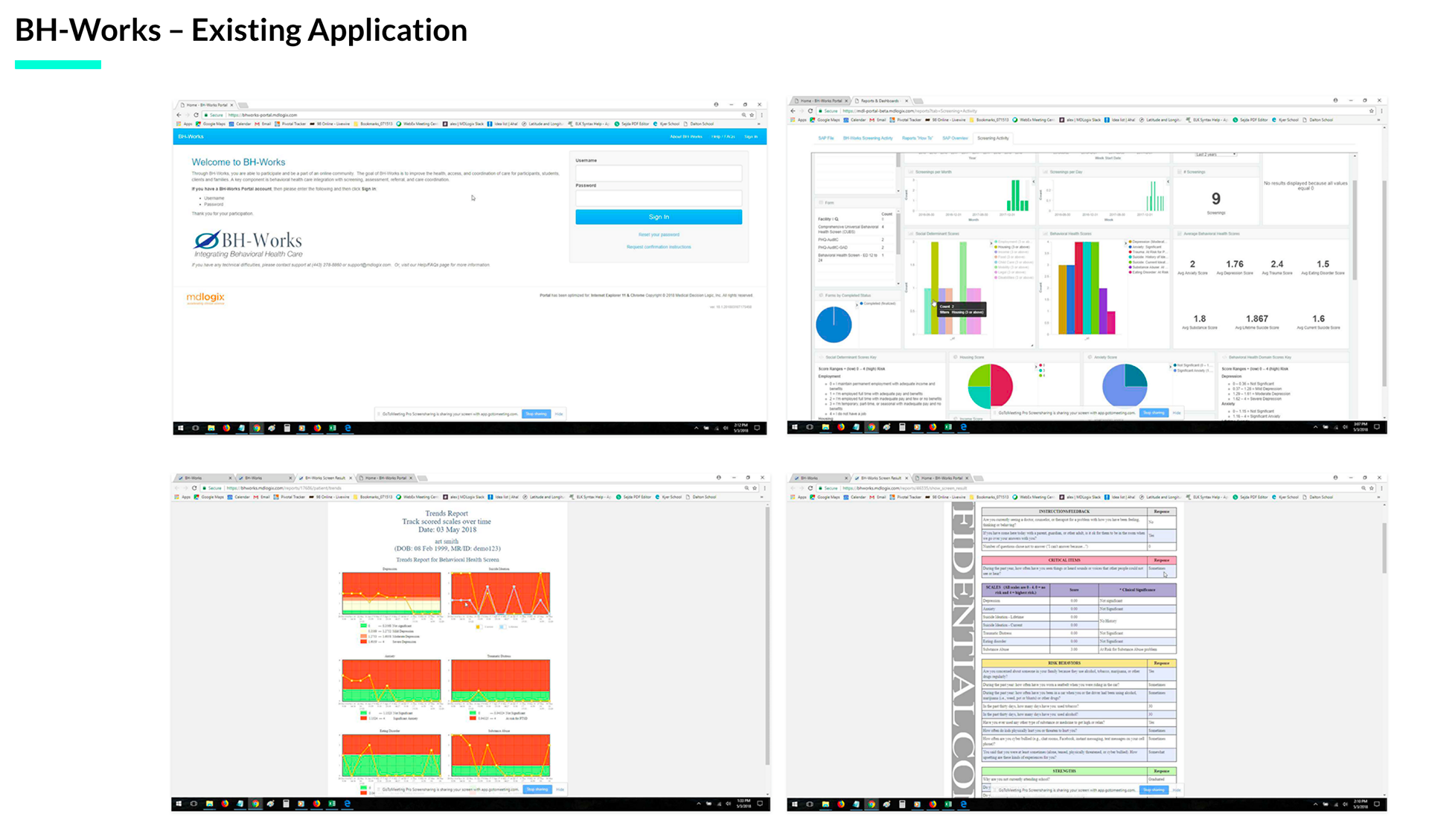Screen dimensions: 1429x840
Task: Click the Suicide Ideation trend chart
Action: tap(501, 594)
